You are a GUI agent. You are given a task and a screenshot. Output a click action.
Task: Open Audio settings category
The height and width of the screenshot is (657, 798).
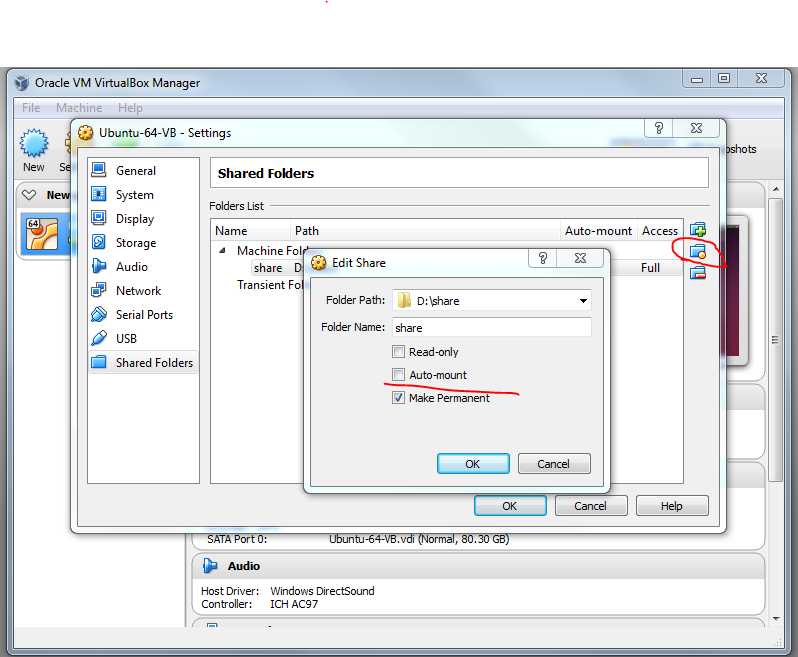pyautogui.click(x=143, y=266)
